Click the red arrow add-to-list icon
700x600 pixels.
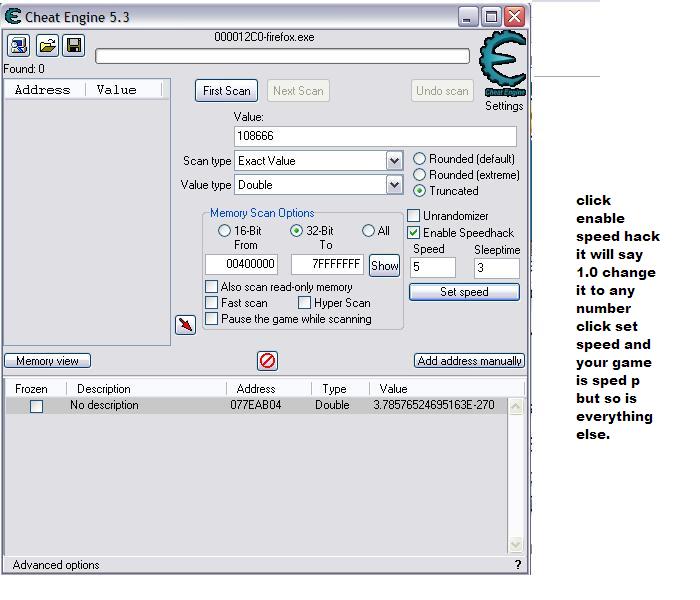point(185,325)
